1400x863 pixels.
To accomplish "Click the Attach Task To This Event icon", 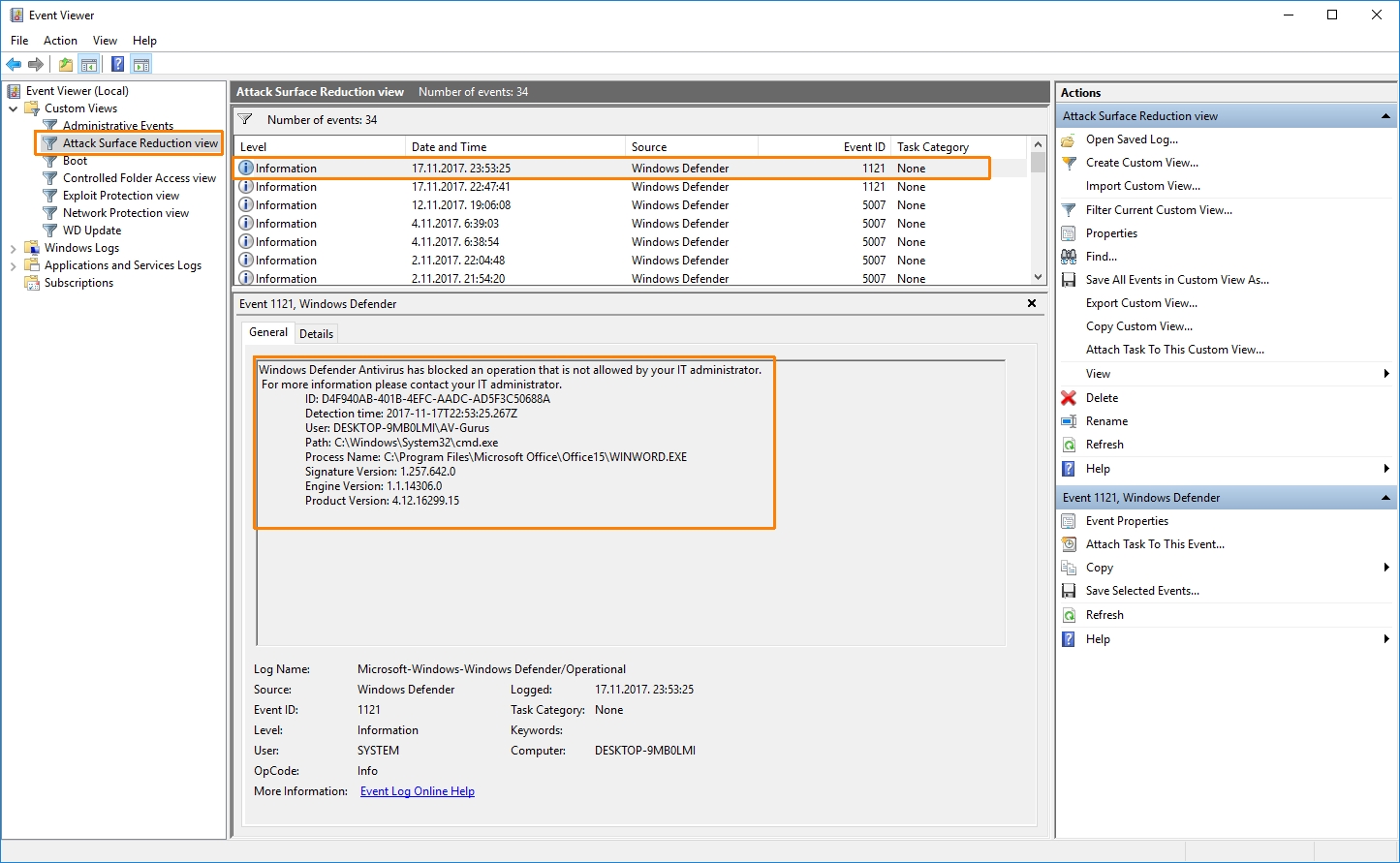I will pos(1069,544).
